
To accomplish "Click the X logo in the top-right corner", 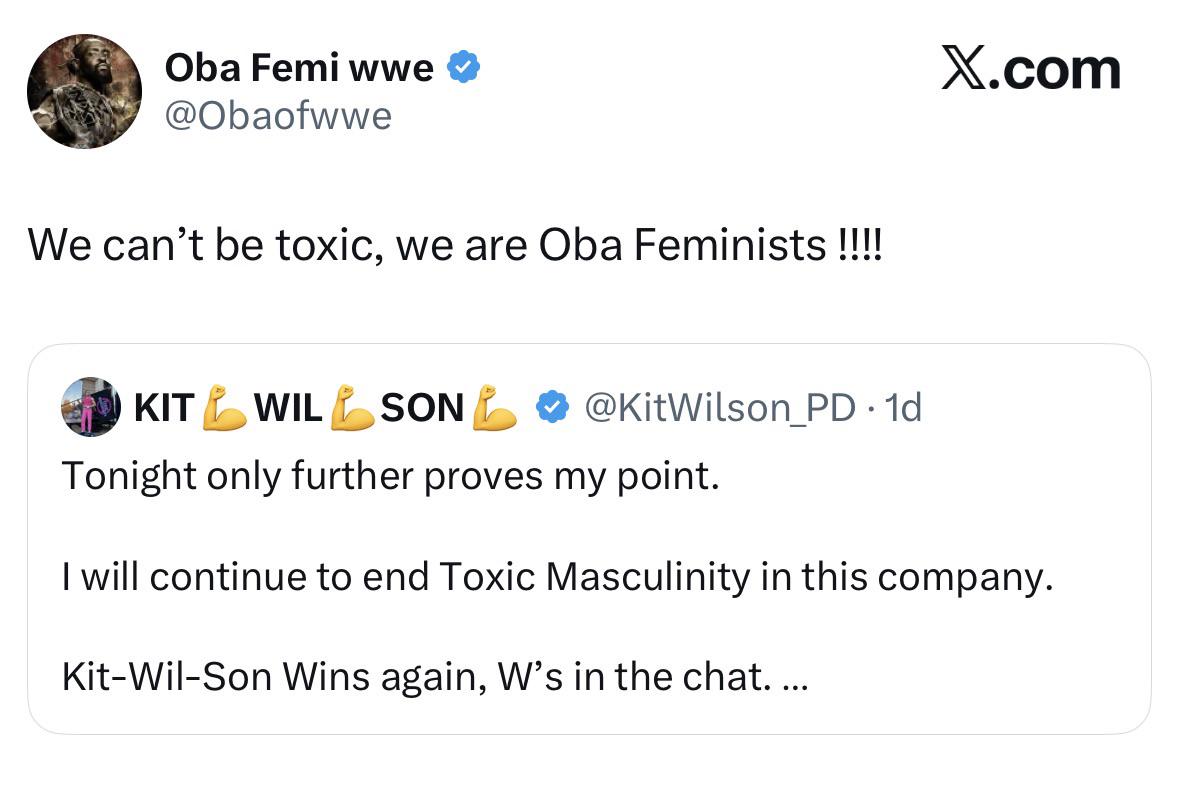I will point(964,69).
